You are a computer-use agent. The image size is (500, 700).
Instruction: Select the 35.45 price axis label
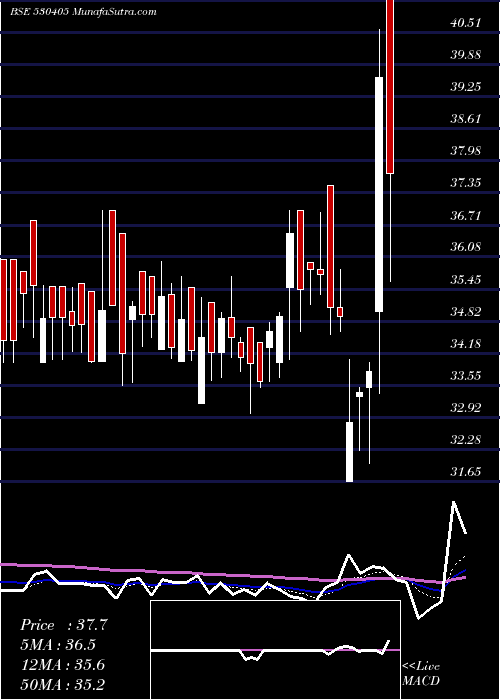click(x=466, y=280)
